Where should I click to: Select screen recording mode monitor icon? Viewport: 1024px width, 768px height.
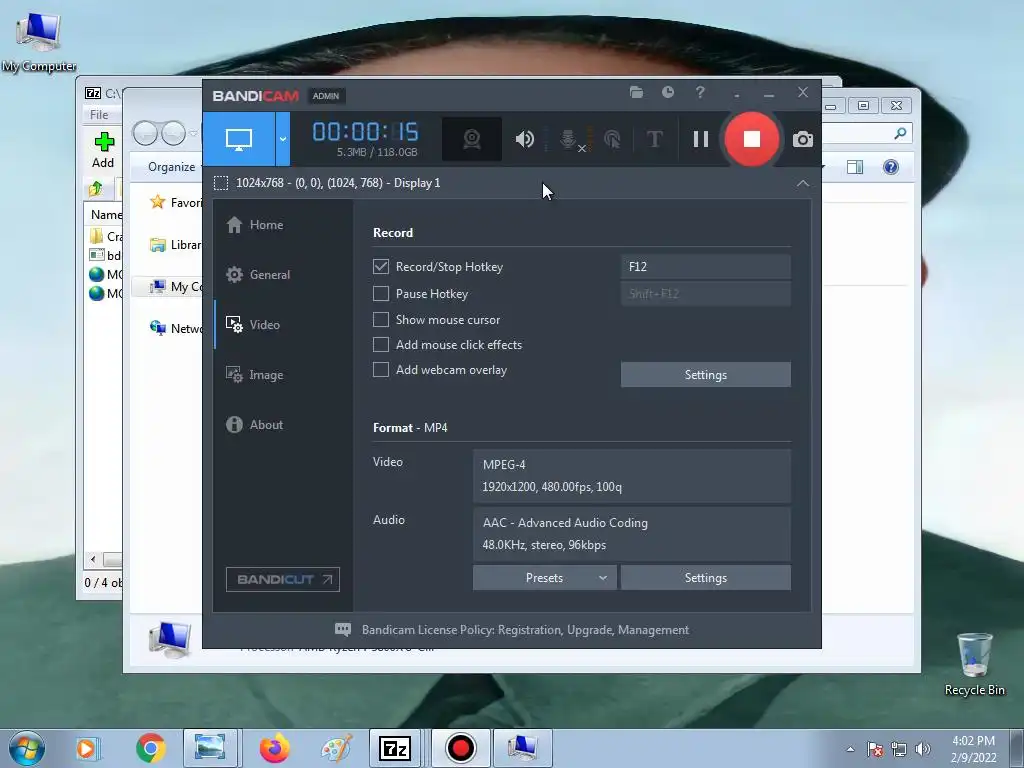click(x=238, y=138)
